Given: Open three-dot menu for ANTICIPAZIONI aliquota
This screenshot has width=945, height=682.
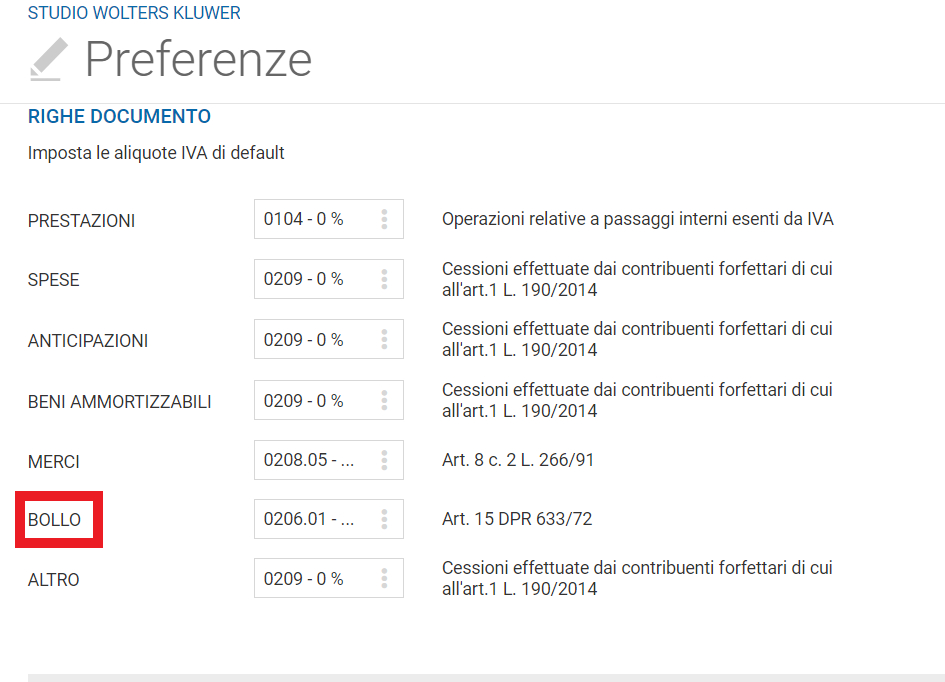Looking at the screenshot, I should point(385,339).
